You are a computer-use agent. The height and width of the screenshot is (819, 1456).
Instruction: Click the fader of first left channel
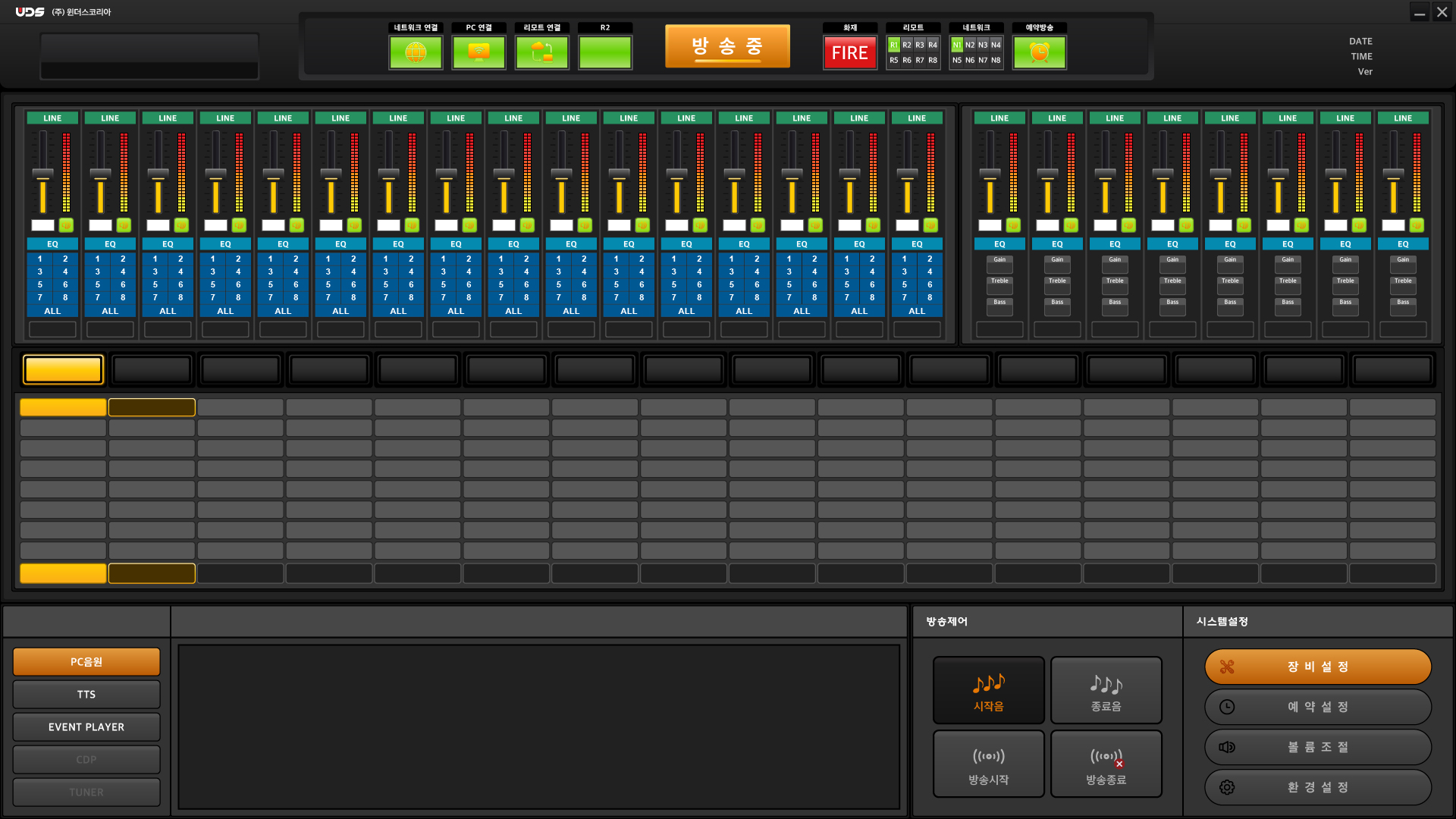pyautogui.click(x=43, y=174)
